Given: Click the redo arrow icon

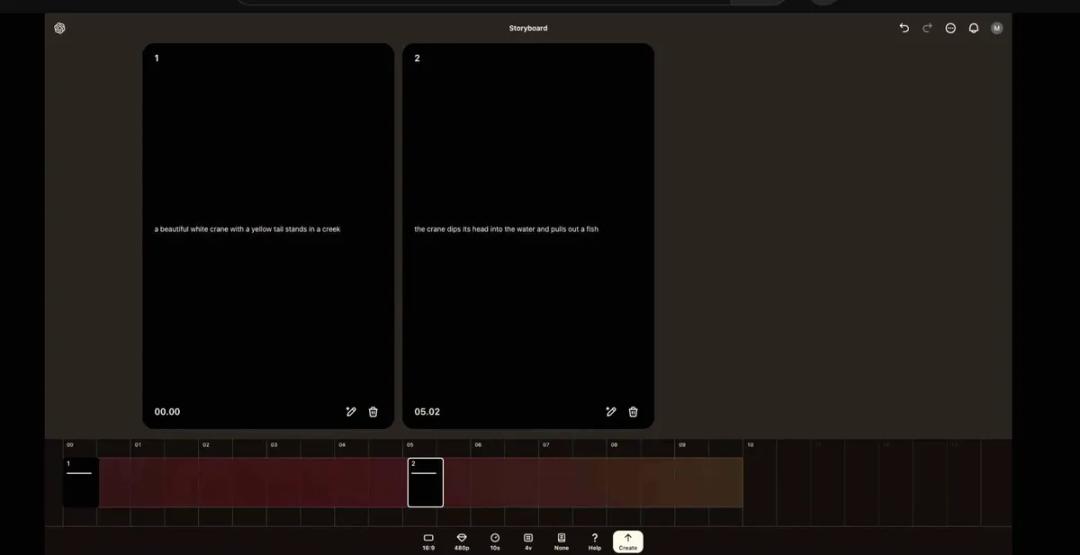Looking at the screenshot, I should click(927, 28).
